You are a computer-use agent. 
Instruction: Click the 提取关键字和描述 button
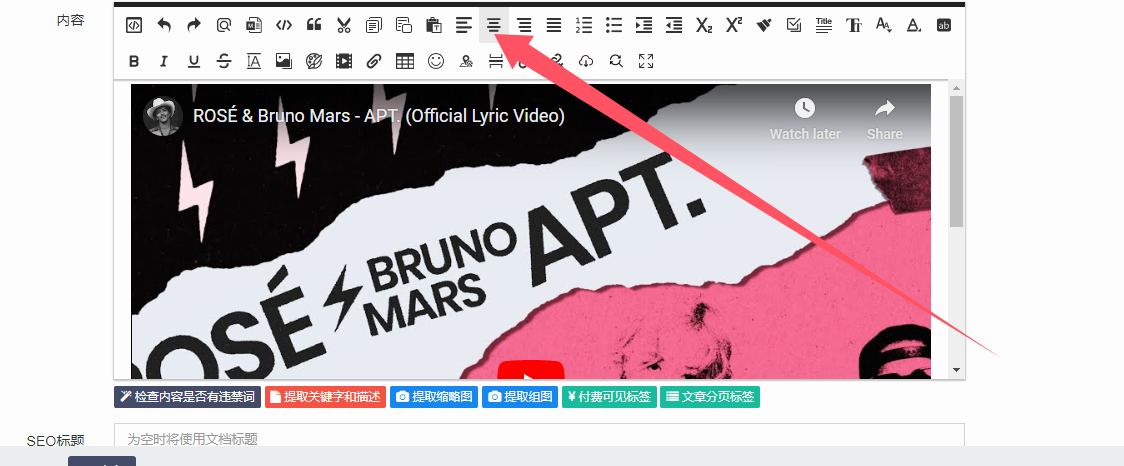pos(325,397)
